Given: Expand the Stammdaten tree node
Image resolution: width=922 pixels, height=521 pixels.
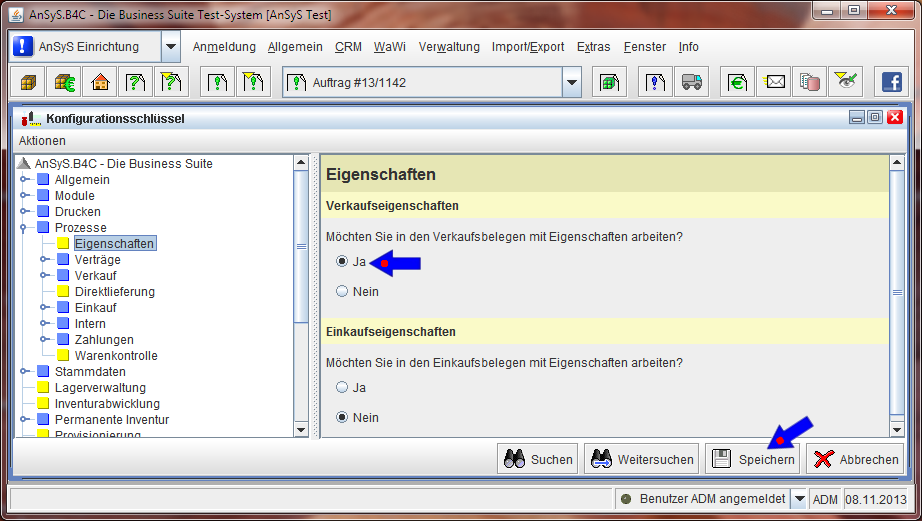Looking at the screenshot, I should point(25,372).
